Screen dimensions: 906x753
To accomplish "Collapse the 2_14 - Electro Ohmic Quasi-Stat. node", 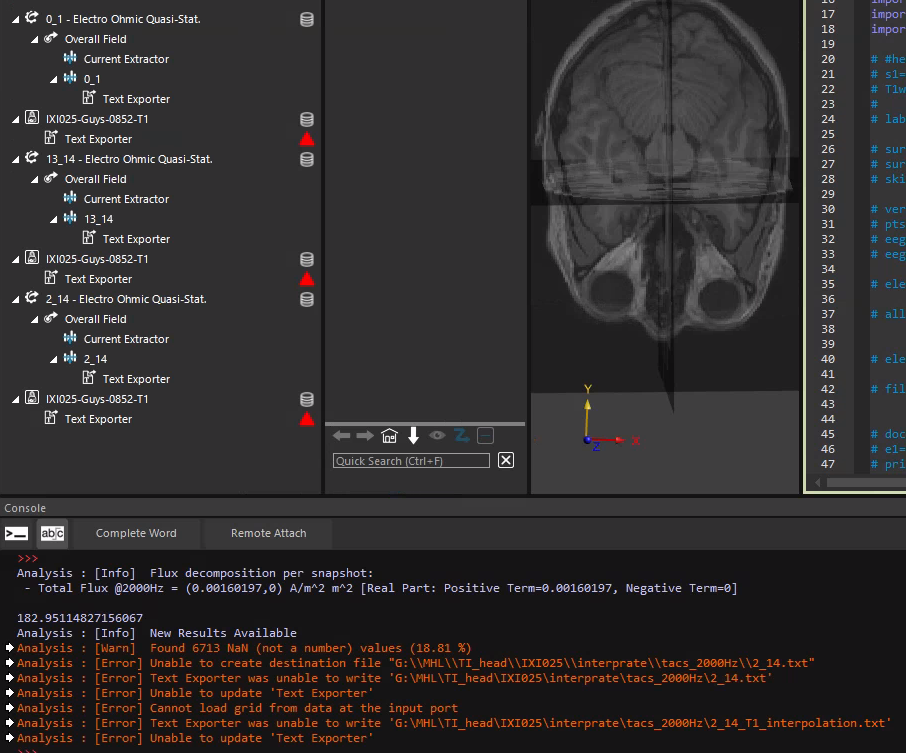I will click(x=16, y=299).
